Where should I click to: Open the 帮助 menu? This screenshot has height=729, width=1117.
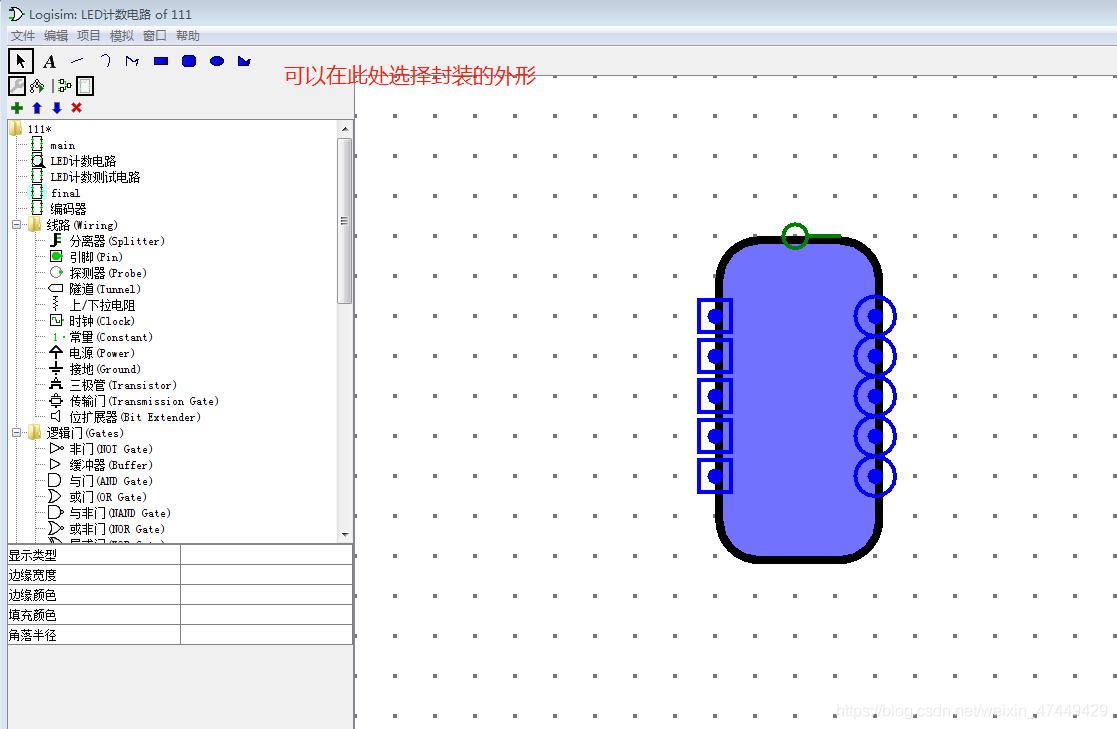pos(188,36)
